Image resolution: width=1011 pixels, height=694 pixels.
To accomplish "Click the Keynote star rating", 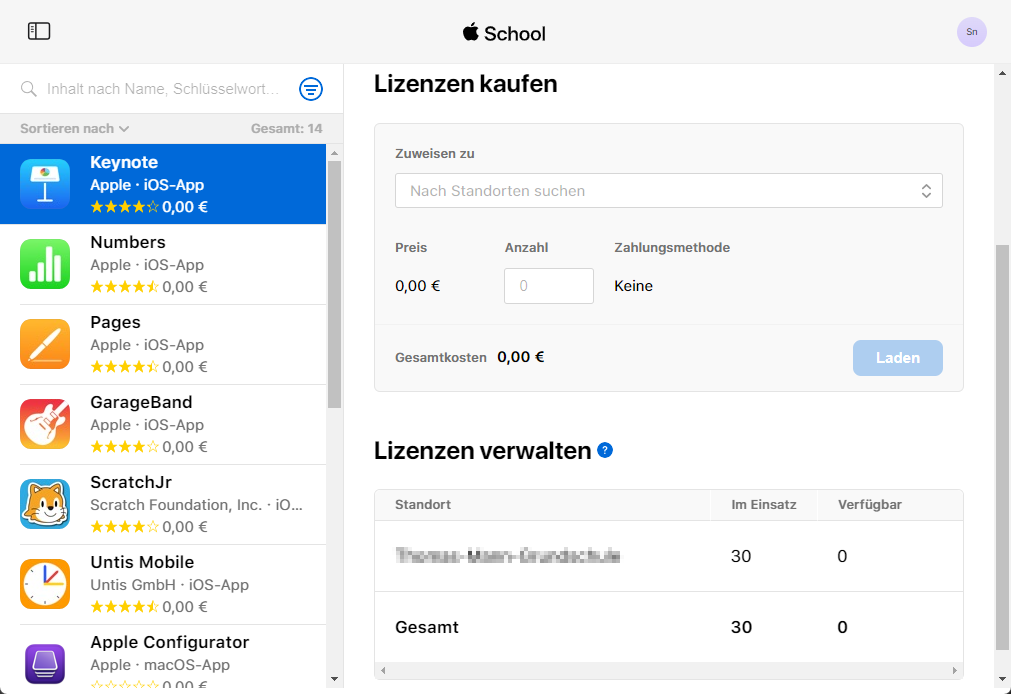I will [x=124, y=207].
